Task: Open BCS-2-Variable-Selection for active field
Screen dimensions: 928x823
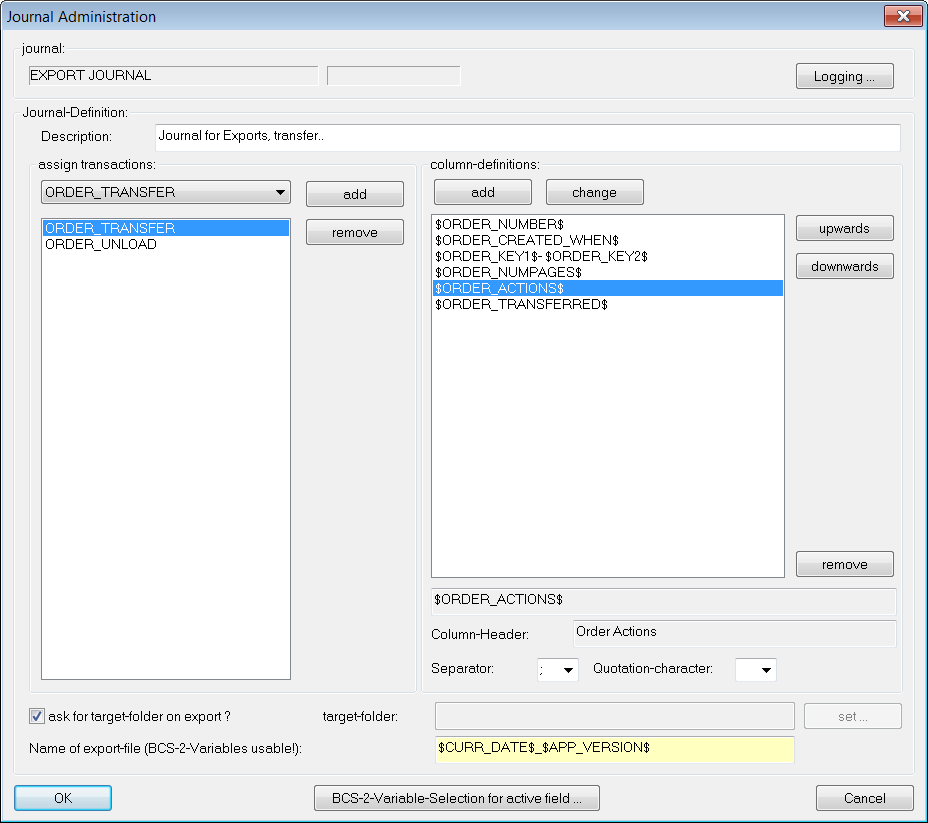Action: [x=456, y=798]
